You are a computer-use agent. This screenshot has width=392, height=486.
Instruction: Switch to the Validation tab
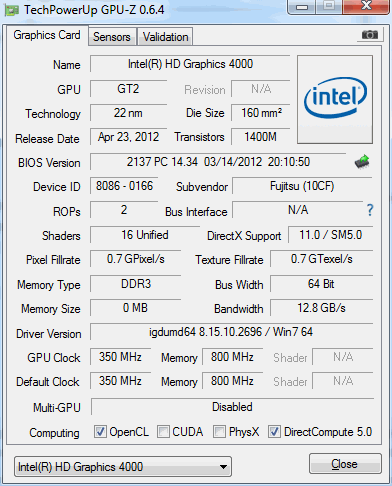click(x=165, y=37)
